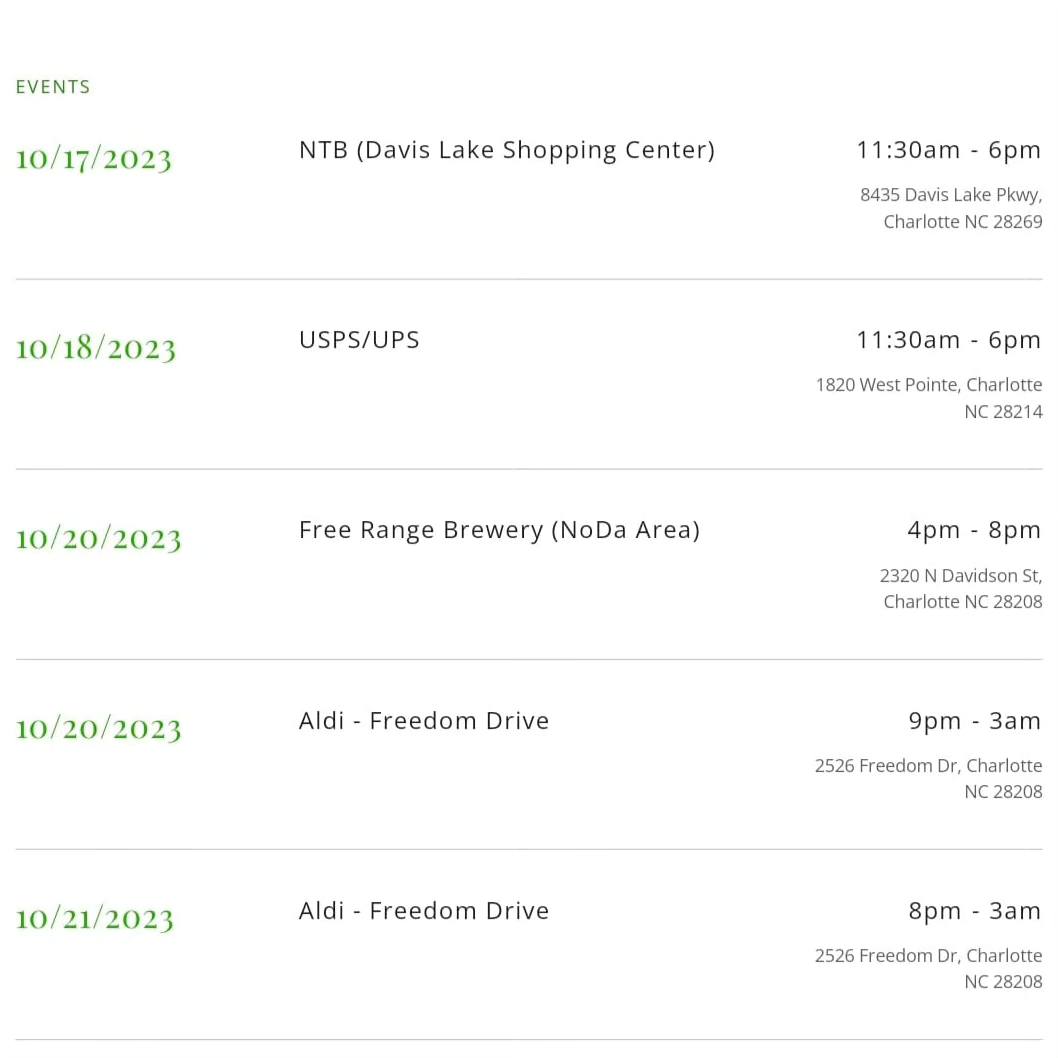The height and width of the screenshot is (1058, 1058).
Task: Open 2526 Freedom Dr address for 10/21 event
Action: (928, 968)
